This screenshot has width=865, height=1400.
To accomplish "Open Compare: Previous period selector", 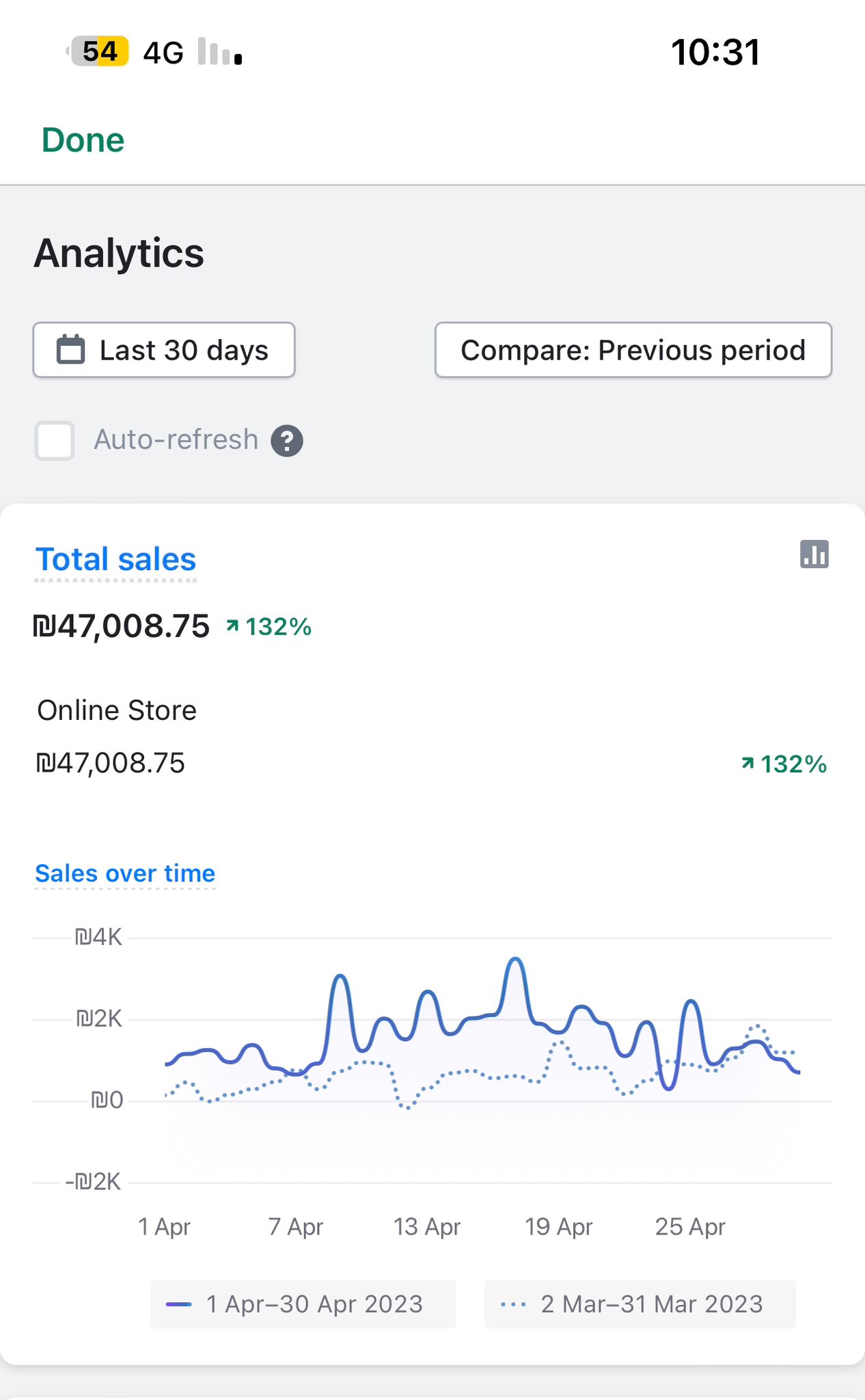I will click(633, 350).
